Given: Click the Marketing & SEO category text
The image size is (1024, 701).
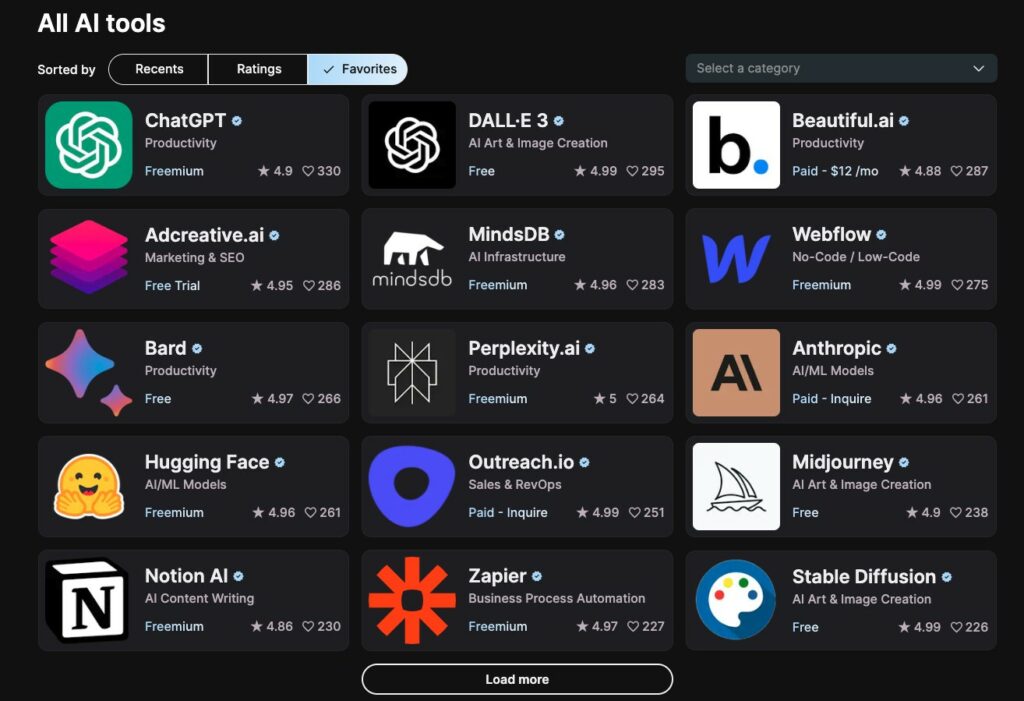Looking at the screenshot, I should [x=195, y=257].
